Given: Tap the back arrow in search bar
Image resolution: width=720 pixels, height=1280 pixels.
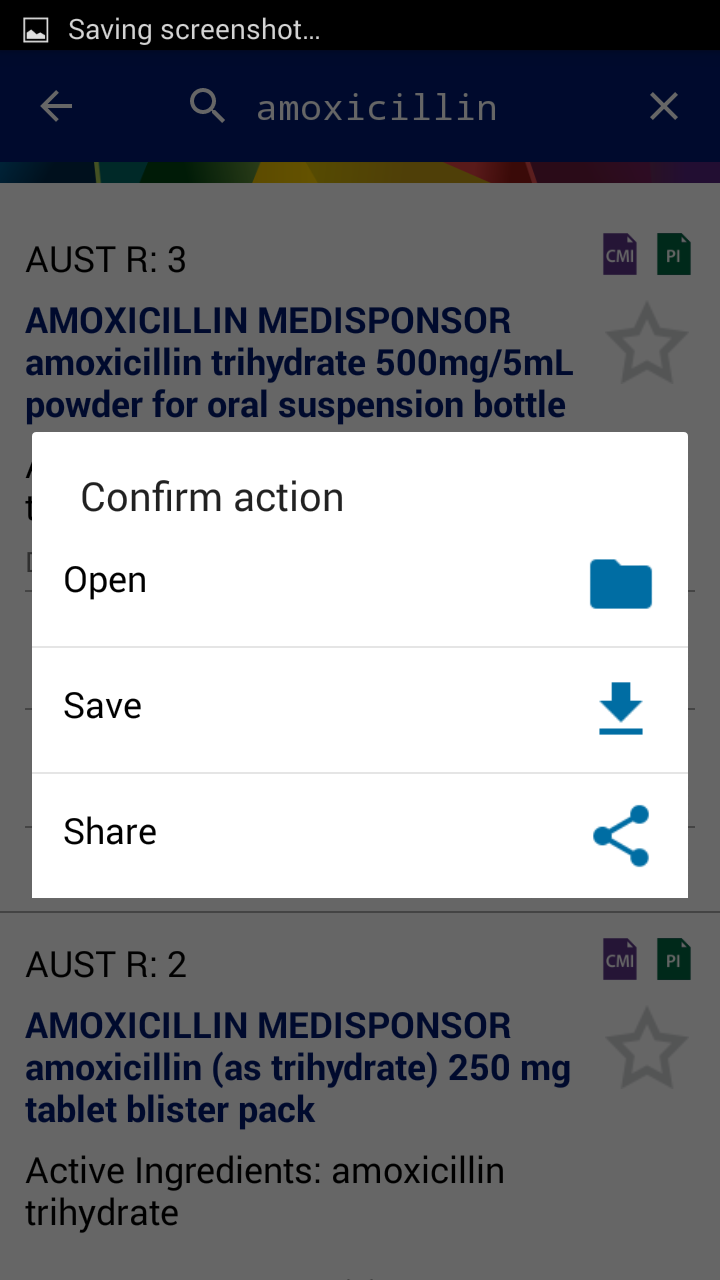Looking at the screenshot, I should [x=56, y=106].
